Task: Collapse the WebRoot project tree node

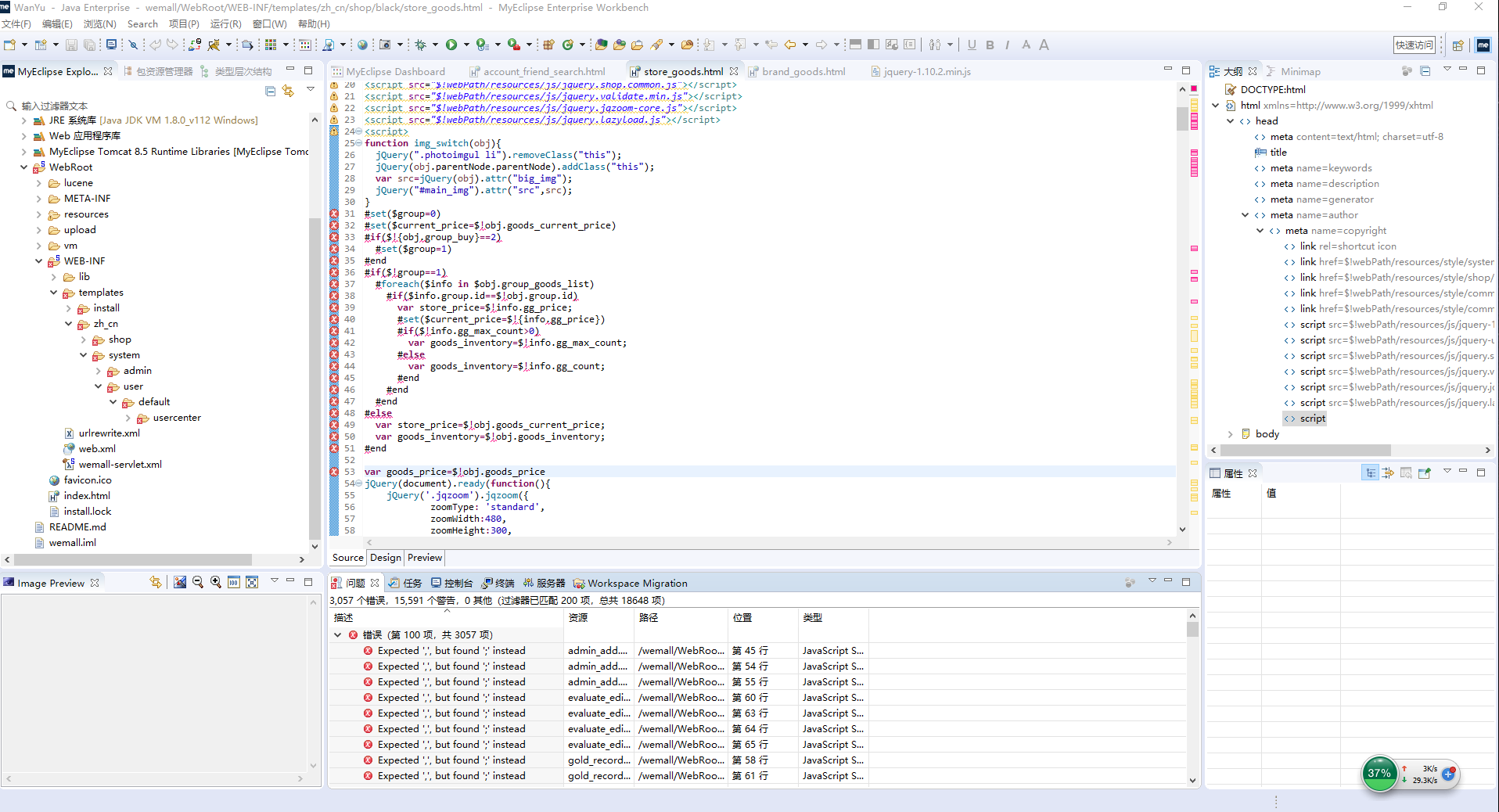Action: pyautogui.click(x=24, y=167)
